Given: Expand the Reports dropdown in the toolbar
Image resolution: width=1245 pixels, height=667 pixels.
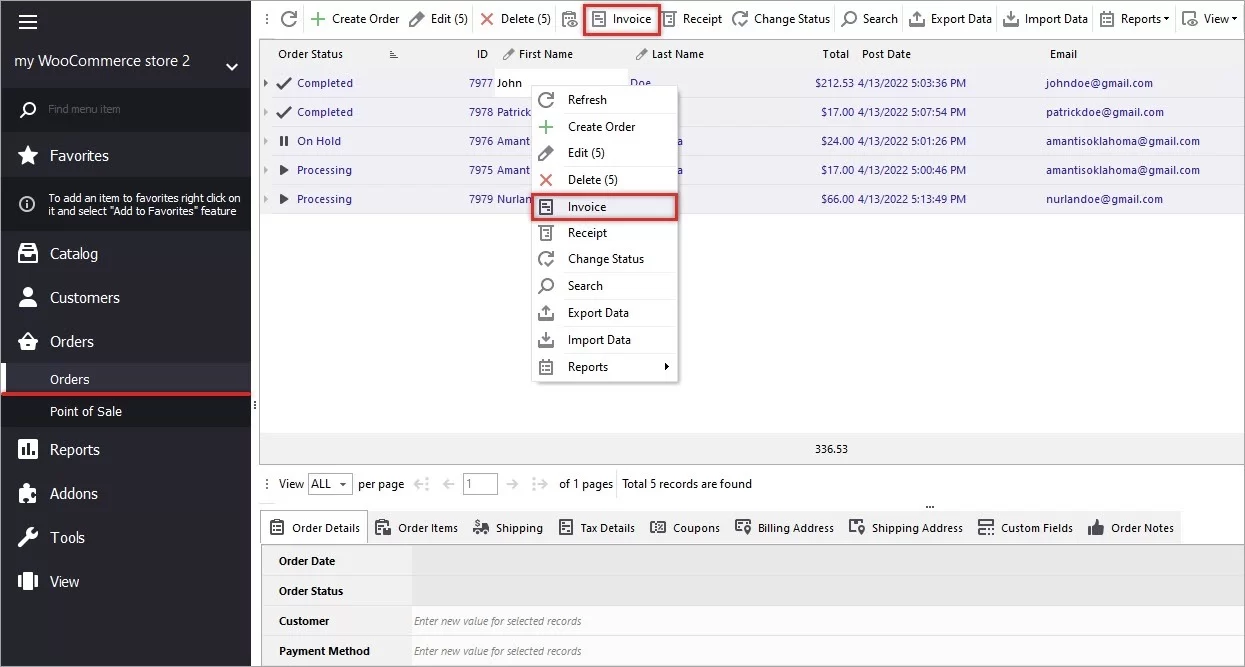Looking at the screenshot, I should (1135, 18).
